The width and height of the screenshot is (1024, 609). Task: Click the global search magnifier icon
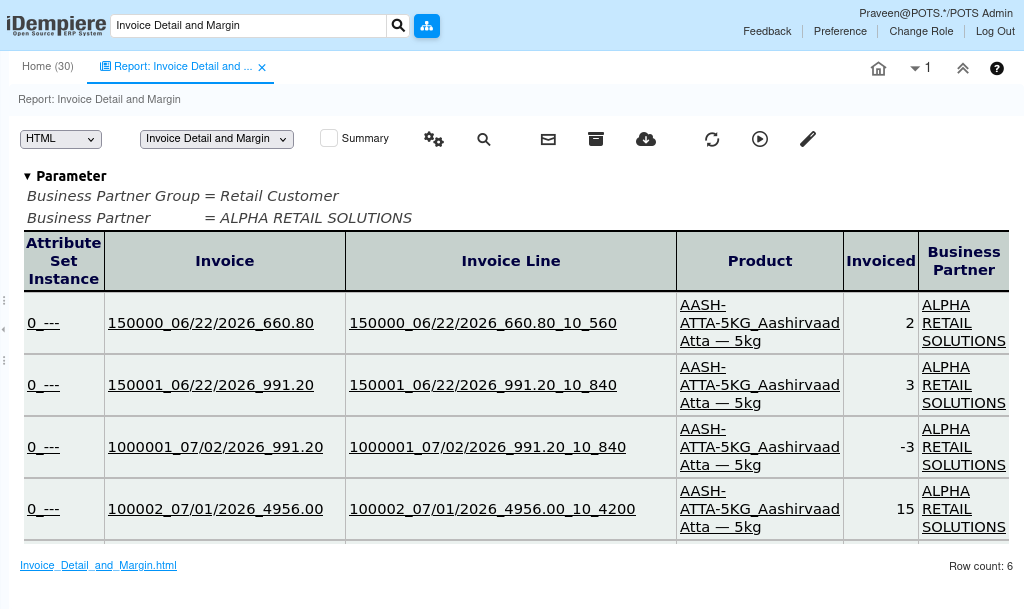(x=398, y=25)
